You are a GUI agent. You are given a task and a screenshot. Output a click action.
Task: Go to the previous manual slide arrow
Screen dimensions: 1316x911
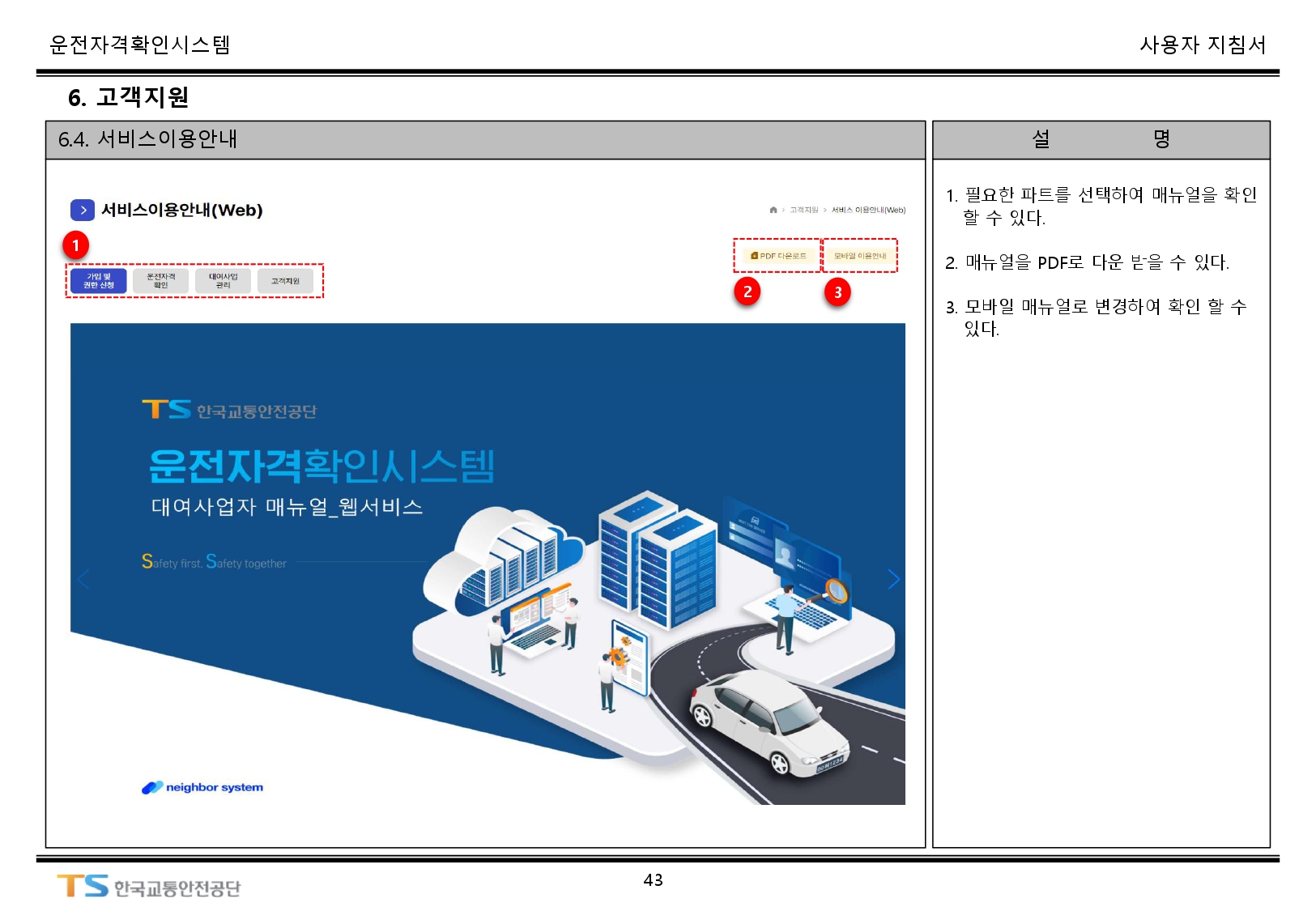(83, 579)
